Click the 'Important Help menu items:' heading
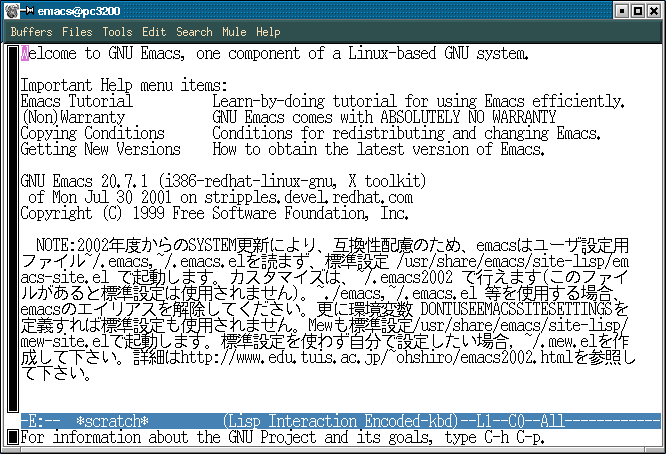The image size is (666, 454). [x=124, y=85]
